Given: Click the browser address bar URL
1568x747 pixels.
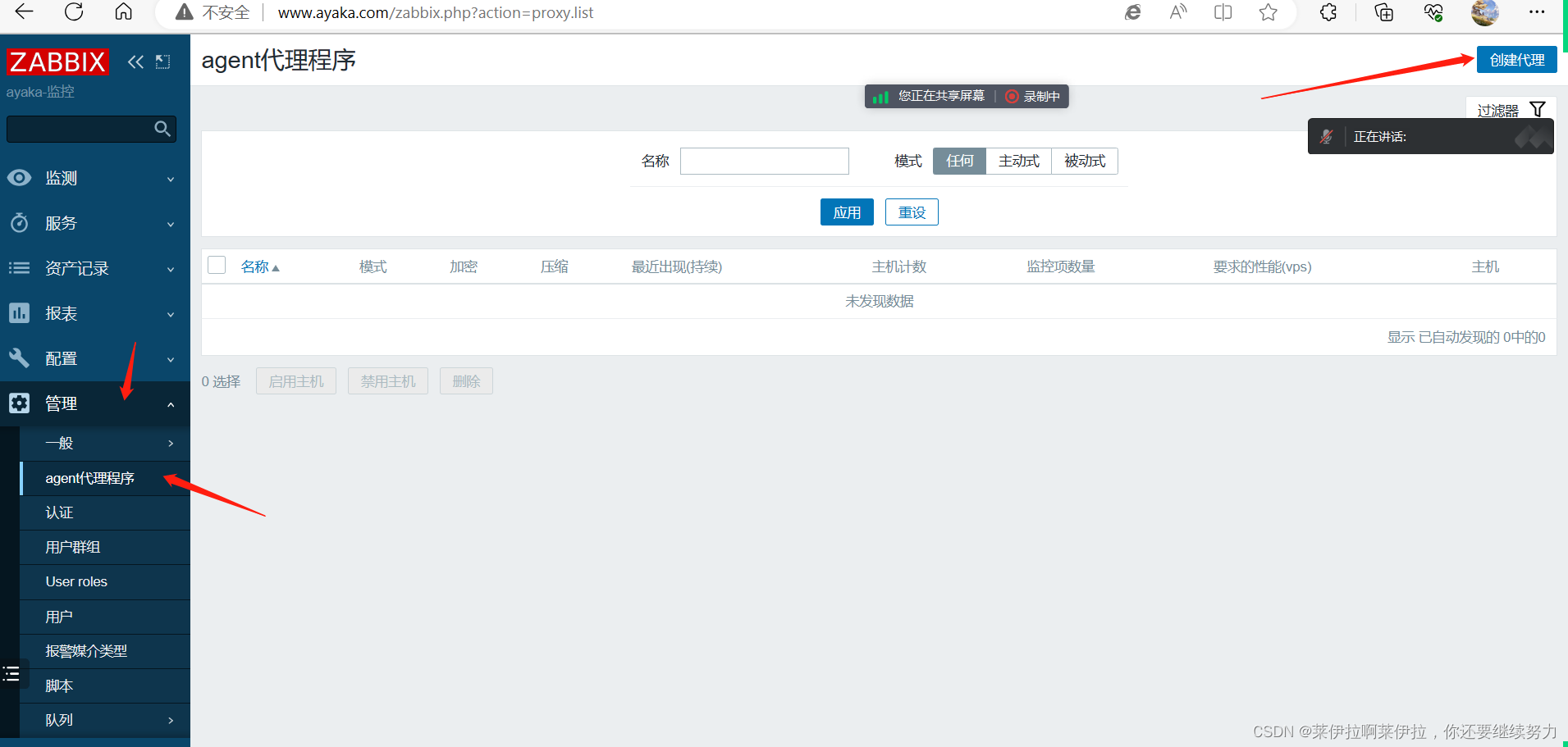Looking at the screenshot, I should [435, 12].
